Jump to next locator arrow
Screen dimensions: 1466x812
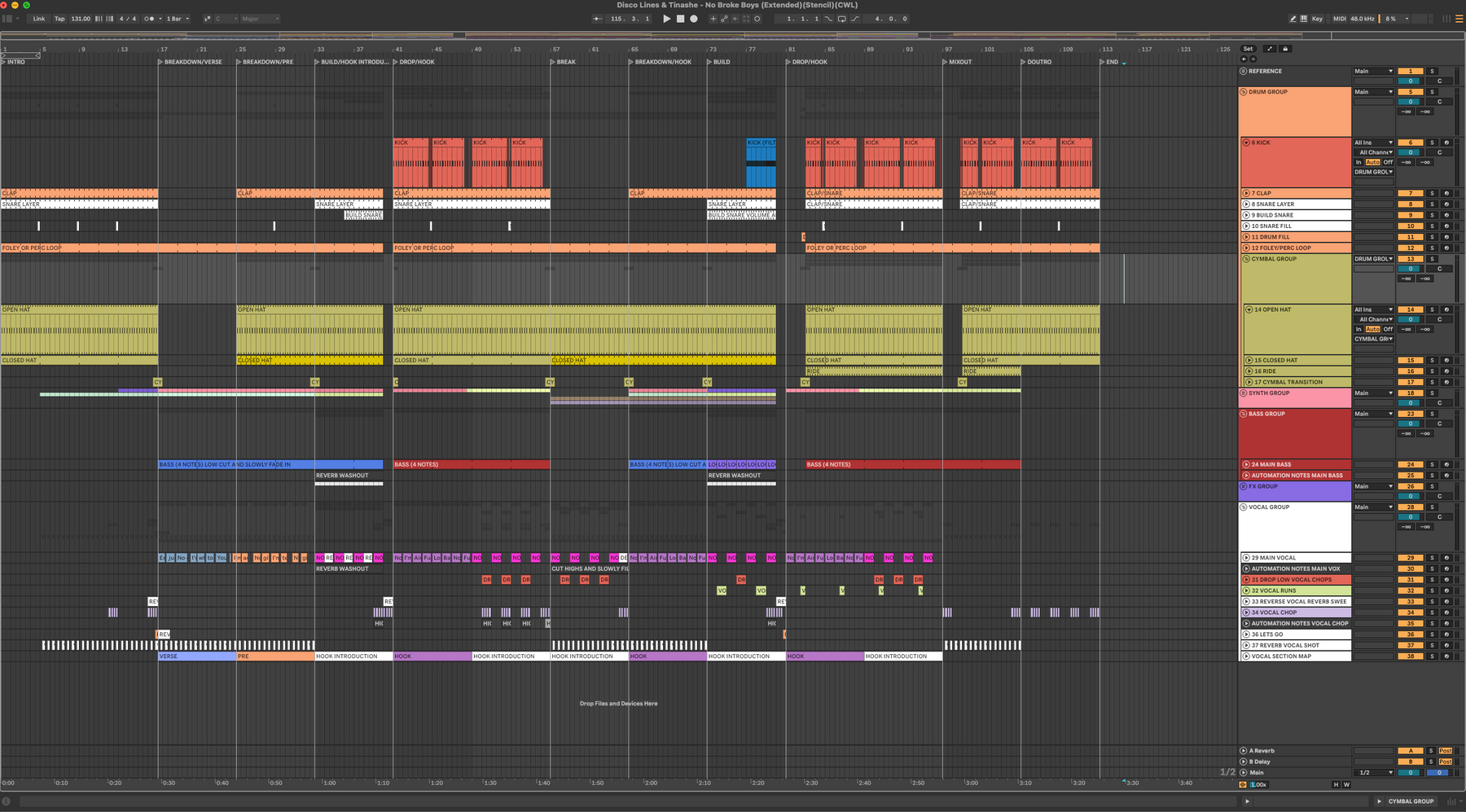pos(1253,59)
